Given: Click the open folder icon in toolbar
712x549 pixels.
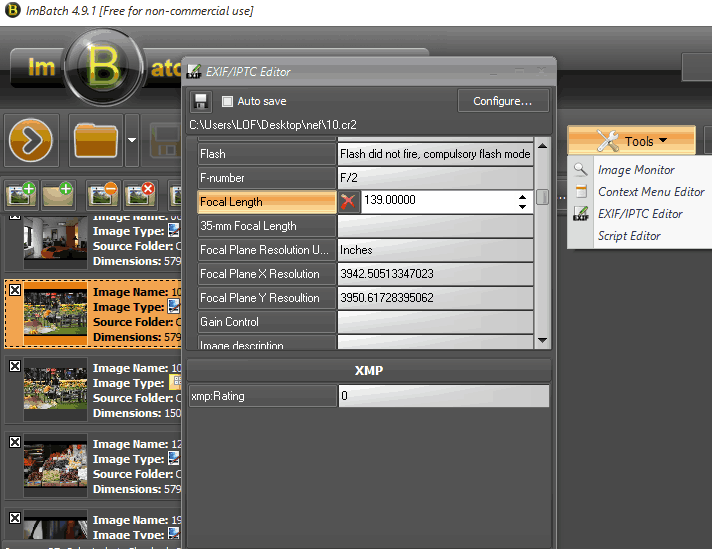Looking at the screenshot, I should [x=96, y=140].
